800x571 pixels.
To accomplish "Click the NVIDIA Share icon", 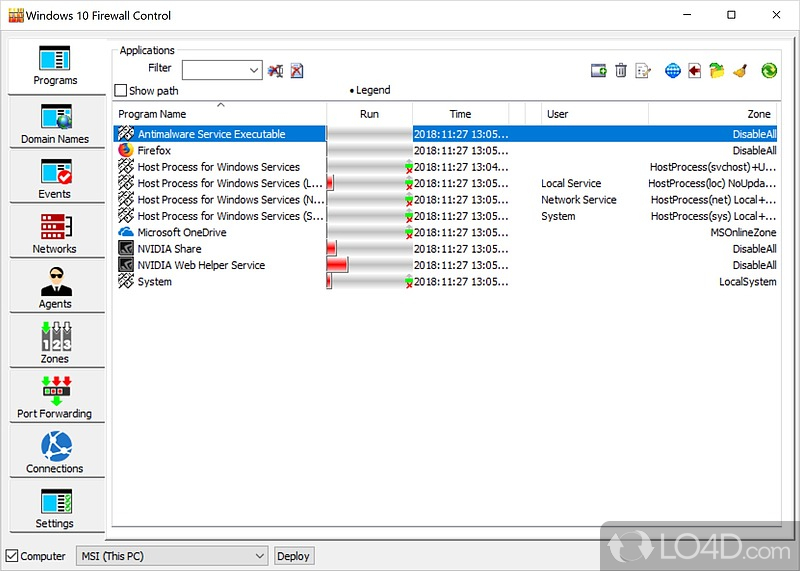I will tap(126, 249).
